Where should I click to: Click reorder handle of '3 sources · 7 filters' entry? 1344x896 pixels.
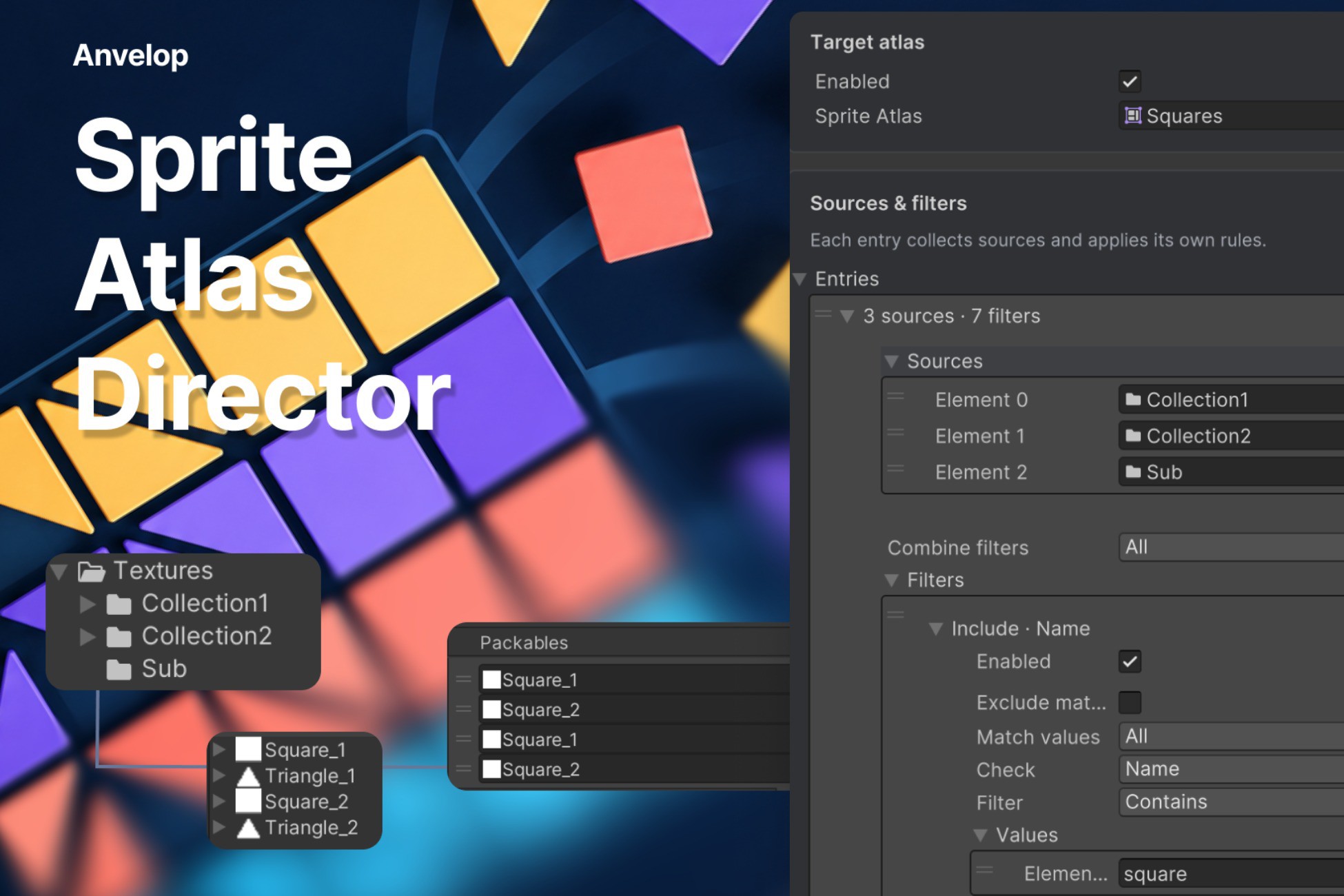[823, 314]
